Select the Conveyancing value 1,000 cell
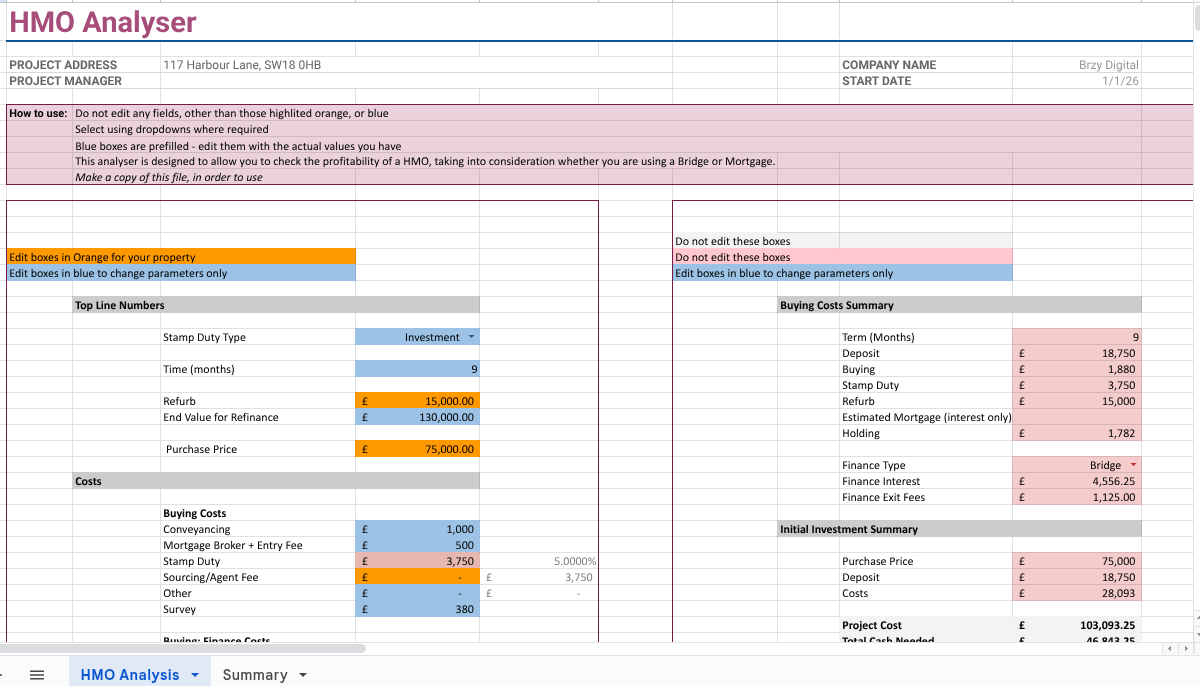This screenshot has height=686, width=1200. tap(417, 529)
